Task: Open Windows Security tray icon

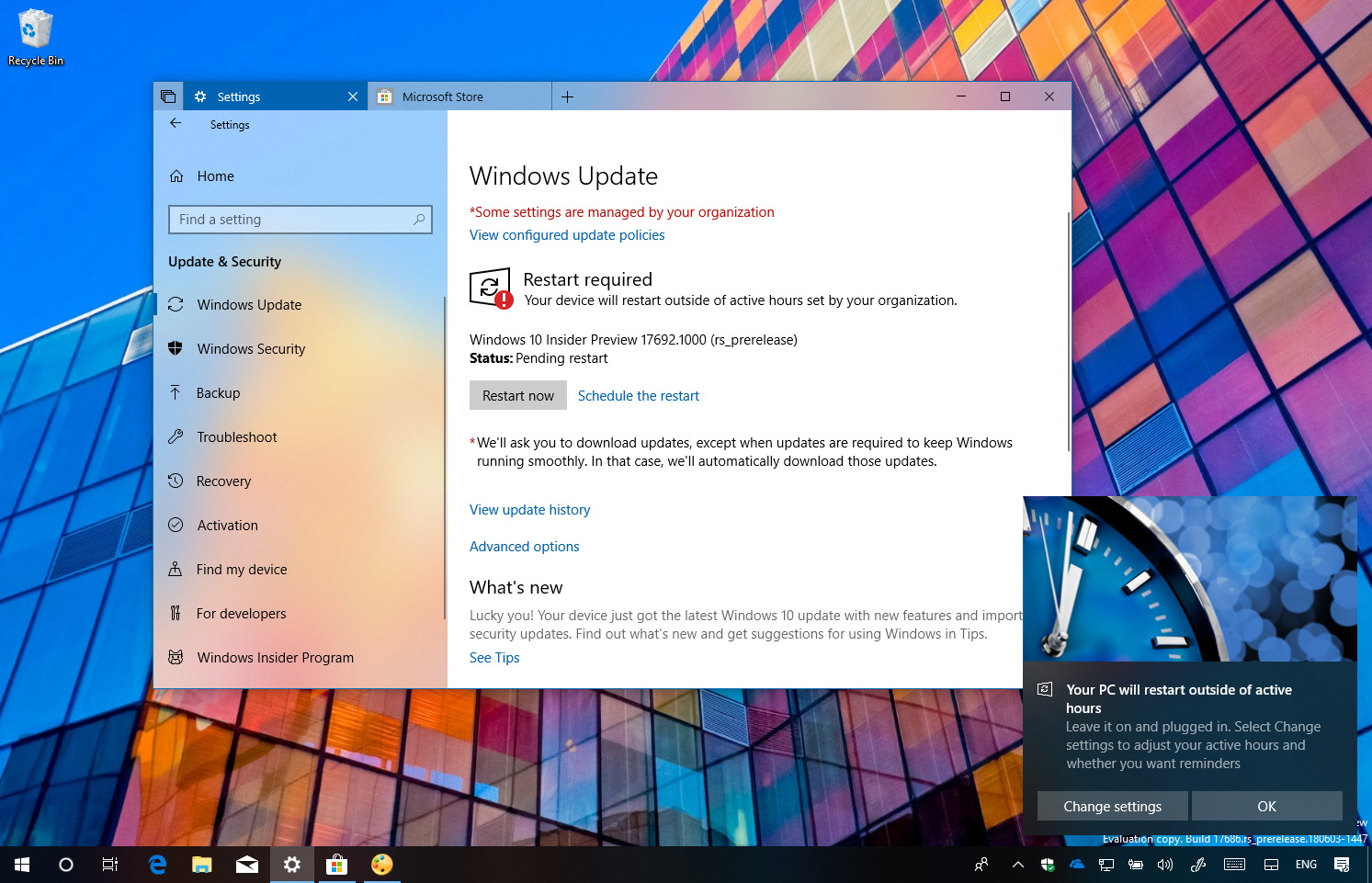Action: click(x=1048, y=865)
